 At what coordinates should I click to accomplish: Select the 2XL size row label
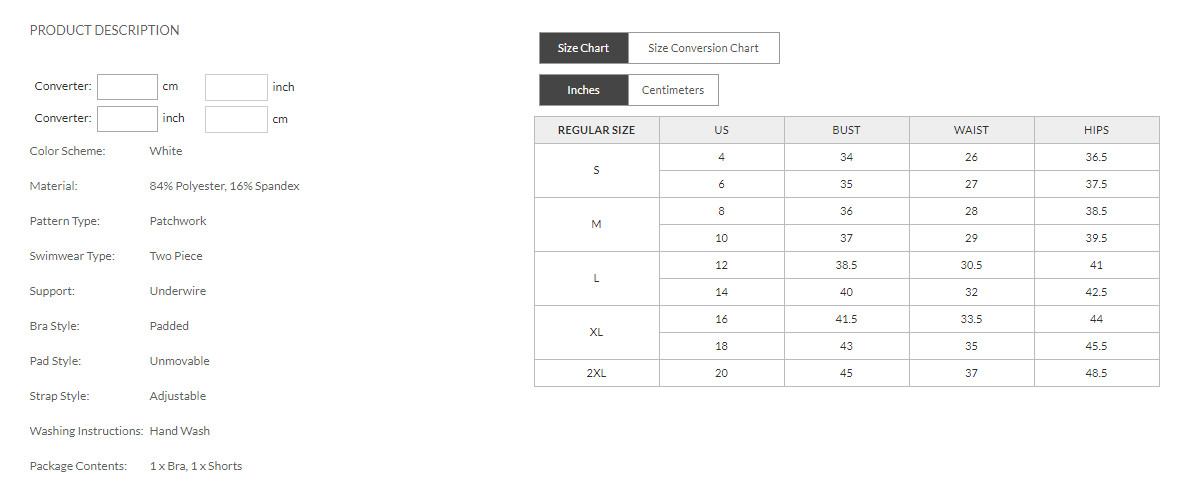[596, 373]
